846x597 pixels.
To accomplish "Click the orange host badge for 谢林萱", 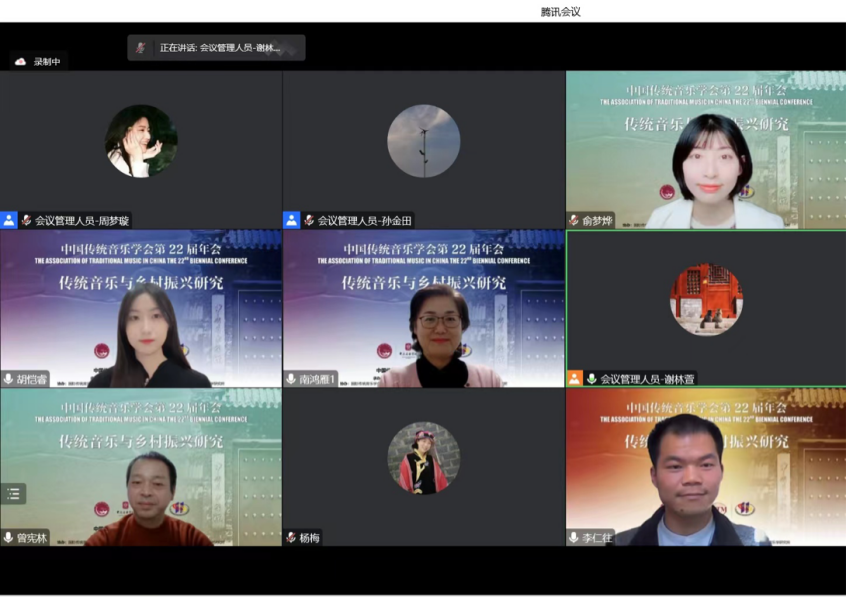I will click(575, 379).
